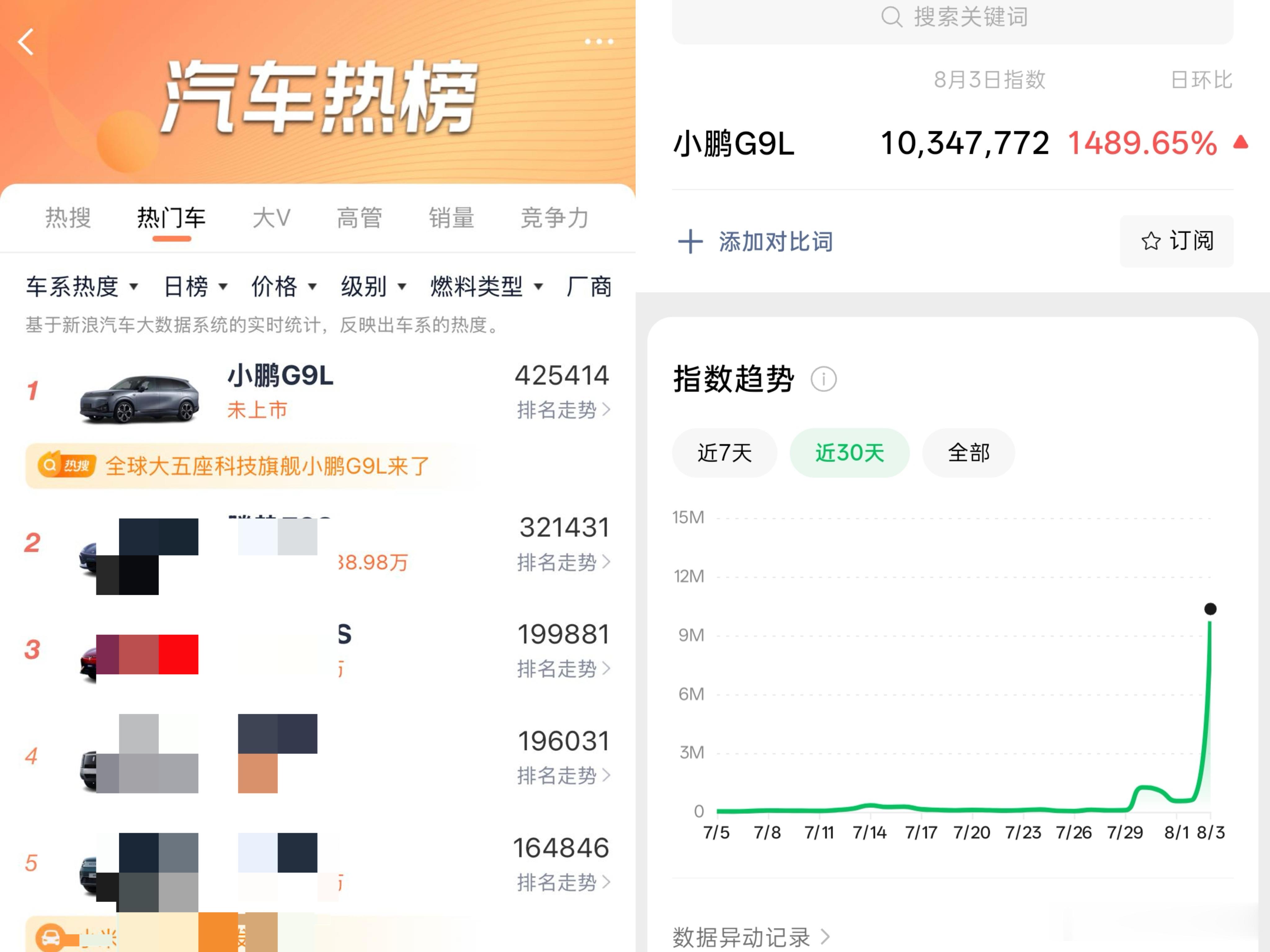The image size is (1270, 952).
Task: Select the 热门车 tab
Action: [171, 218]
